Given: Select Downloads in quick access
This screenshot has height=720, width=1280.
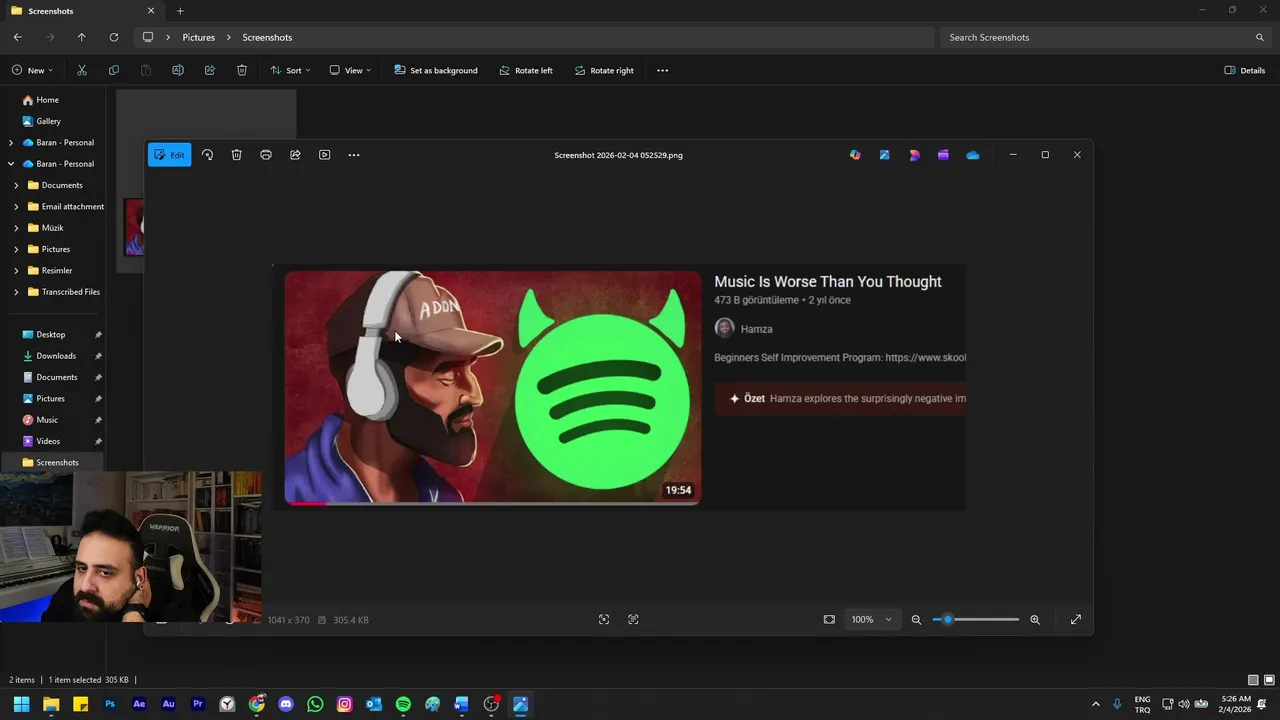Looking at the screenshot, I should click(x=56, y=356).
